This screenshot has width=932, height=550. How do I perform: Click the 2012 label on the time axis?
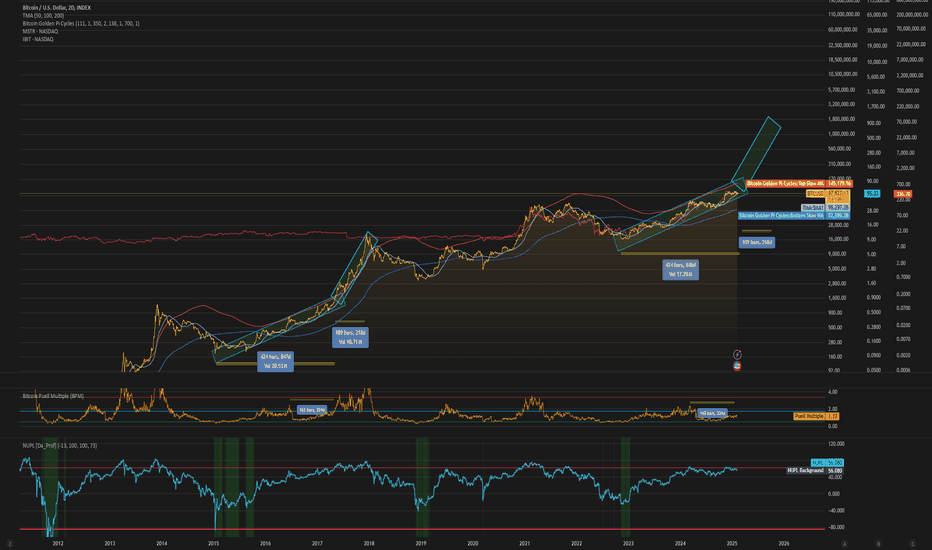[58, 543]
